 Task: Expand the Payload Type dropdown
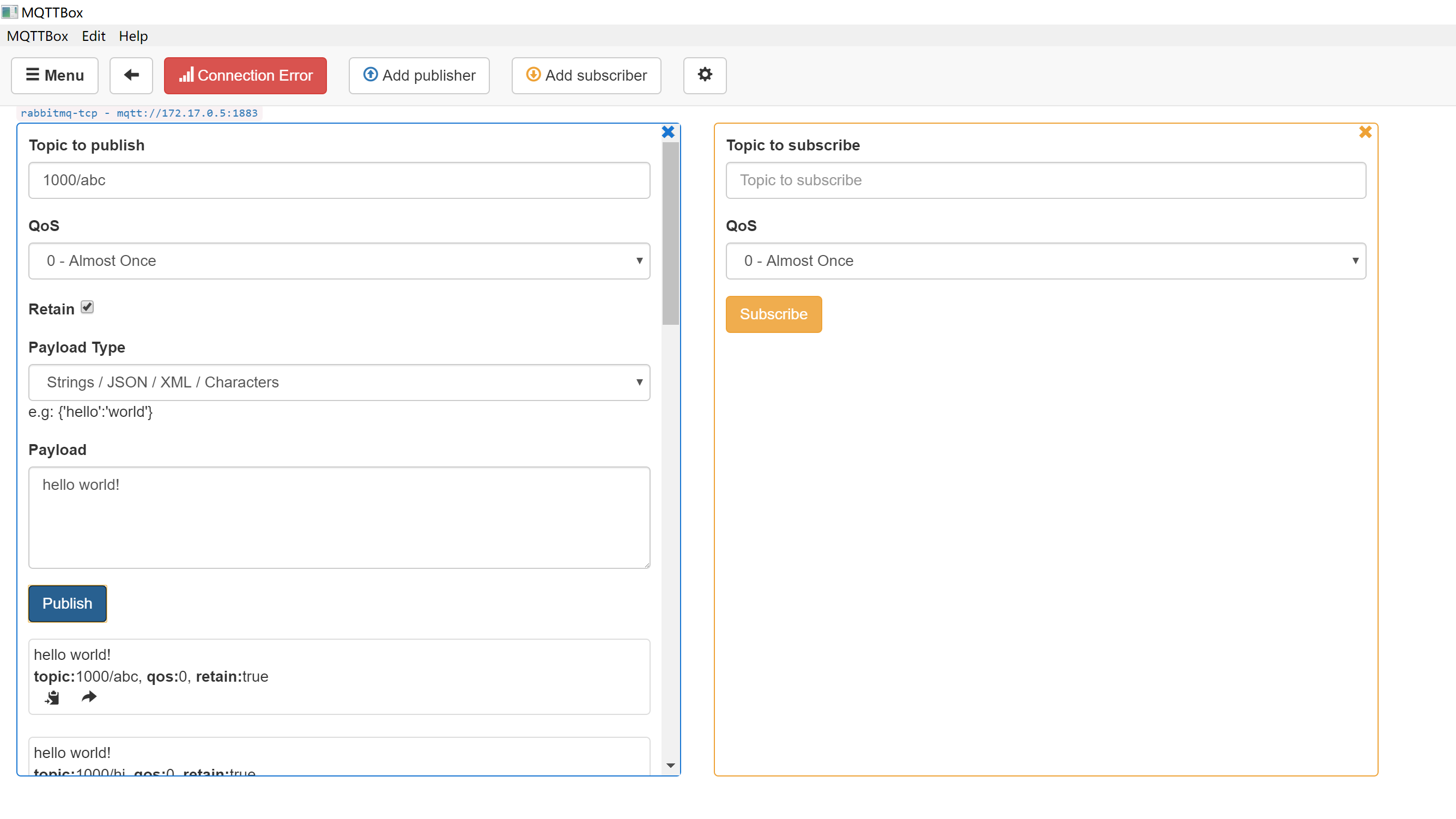[x=339, y=382]
